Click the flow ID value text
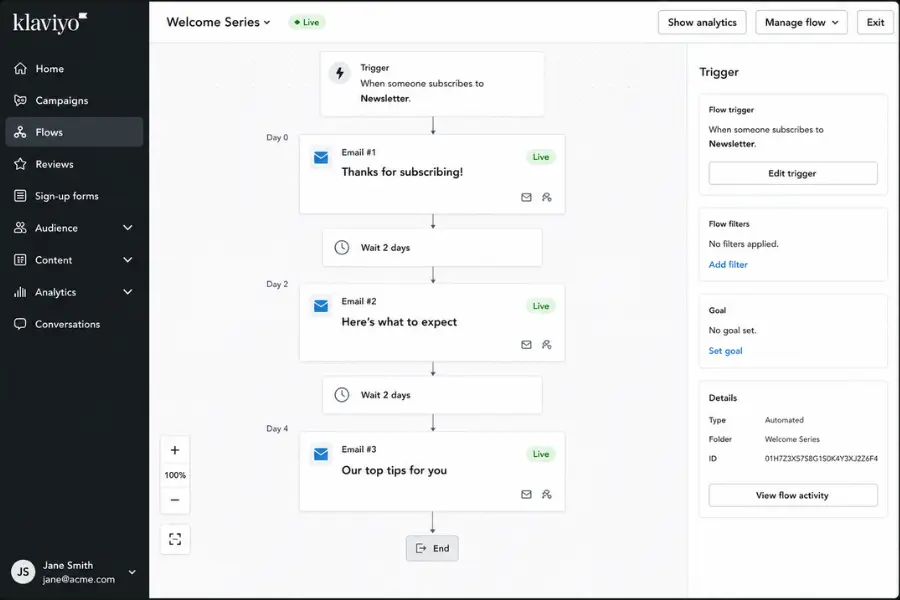 [821, 459]
